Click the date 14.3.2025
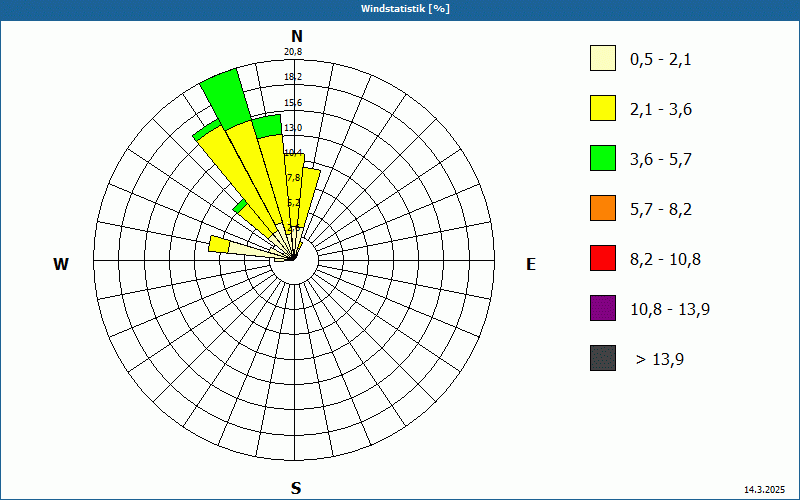The width and height of the screenshot is (800, 500). [x=764, y=490]
